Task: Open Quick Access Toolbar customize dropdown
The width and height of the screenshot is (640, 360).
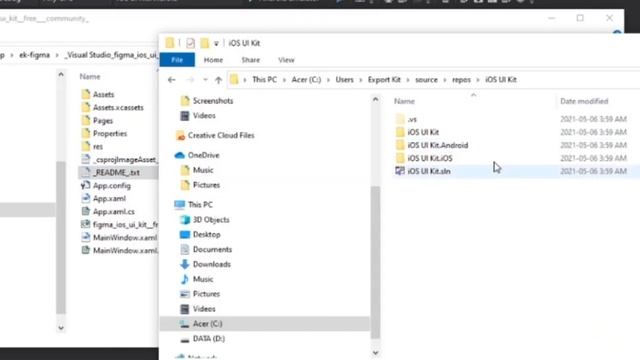Action: pos(216,43)
